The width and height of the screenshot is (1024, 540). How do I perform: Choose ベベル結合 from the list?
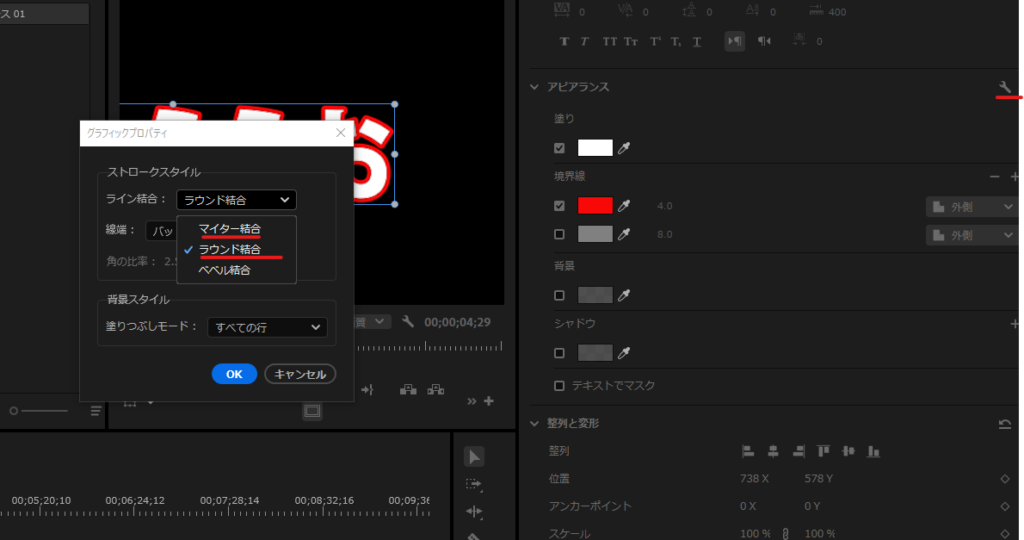click(x=224, y=270)
